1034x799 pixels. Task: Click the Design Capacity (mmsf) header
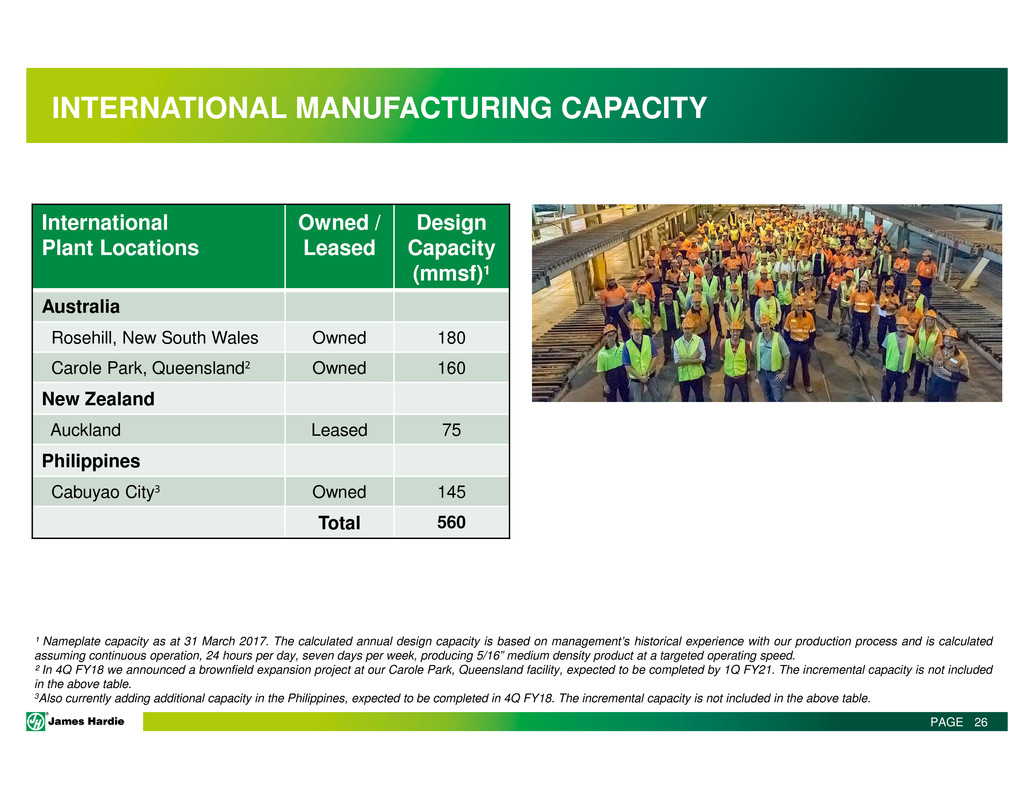tap(452, 248)
